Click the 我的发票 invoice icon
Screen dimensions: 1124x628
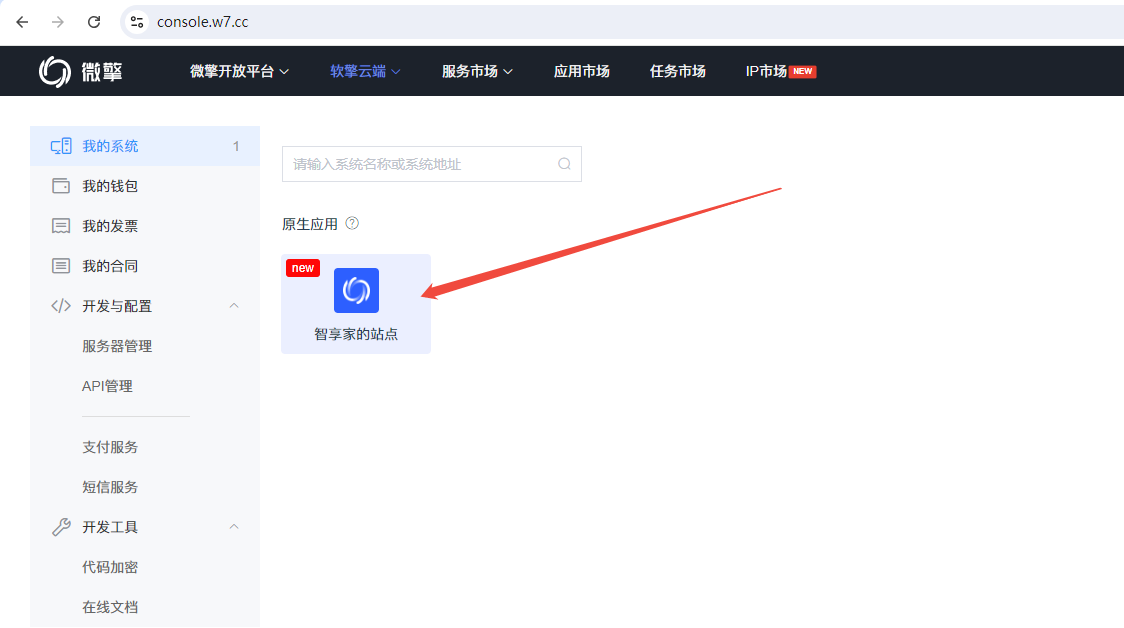[61, 227]
